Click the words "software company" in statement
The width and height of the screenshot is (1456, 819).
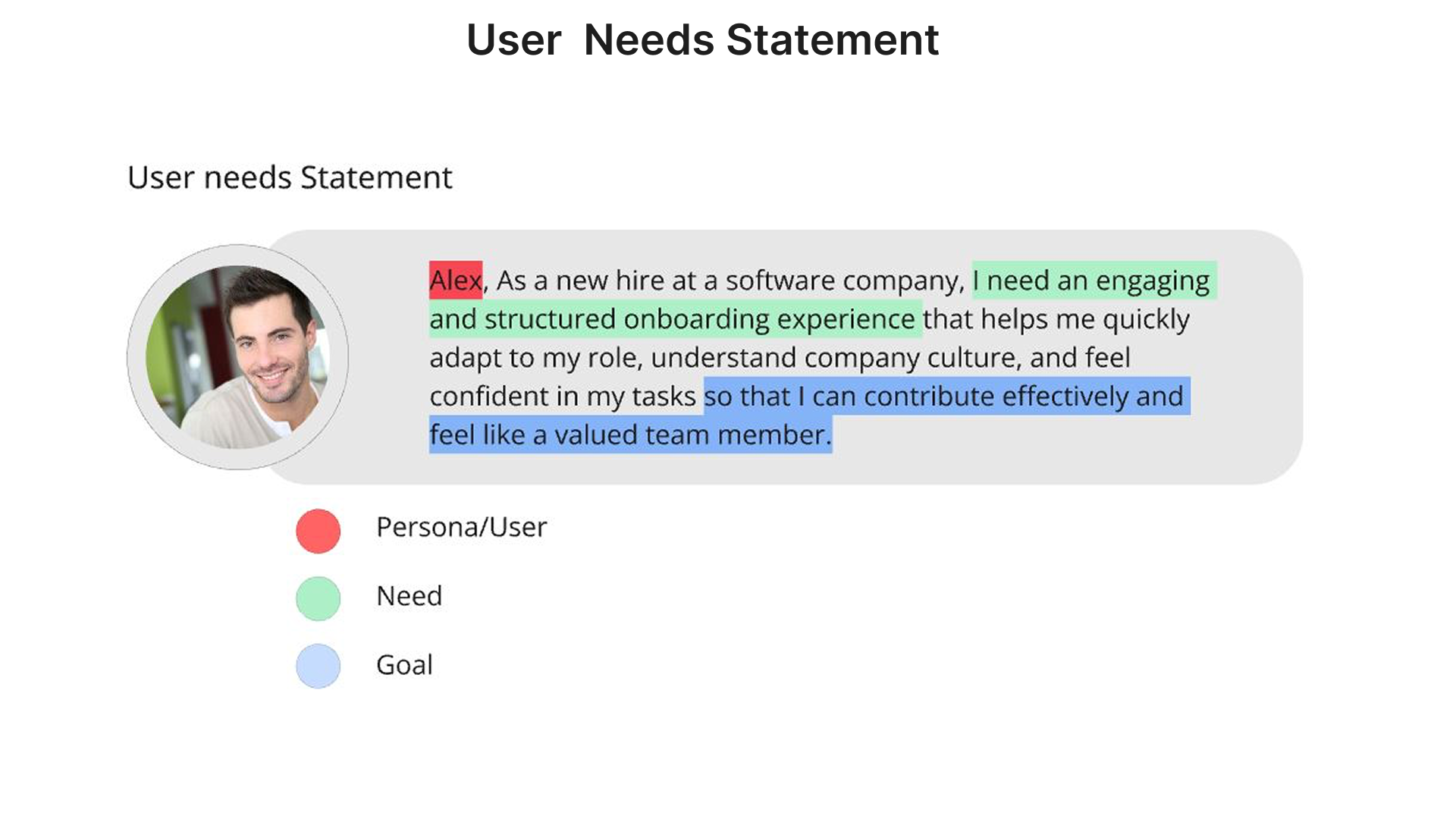click(843, 281)
